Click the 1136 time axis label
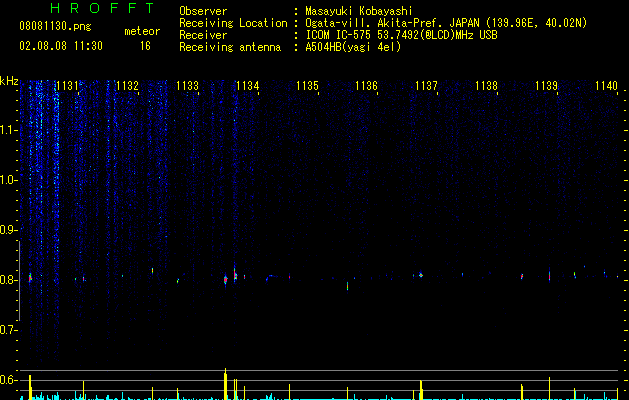629x400 pixels. pos(367,86)
